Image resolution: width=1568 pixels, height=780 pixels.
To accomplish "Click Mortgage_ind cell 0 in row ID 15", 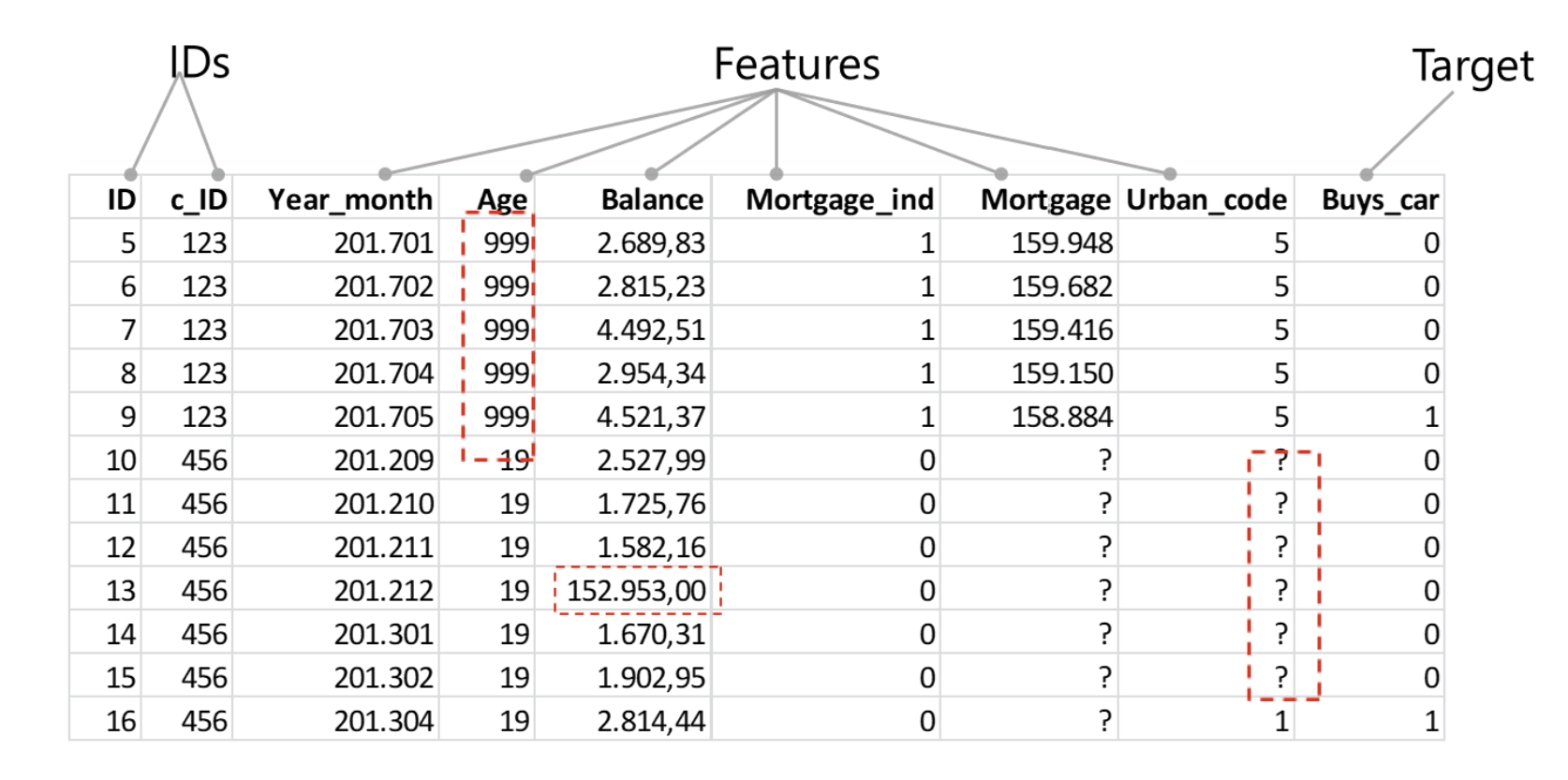I will click(927, 678).
